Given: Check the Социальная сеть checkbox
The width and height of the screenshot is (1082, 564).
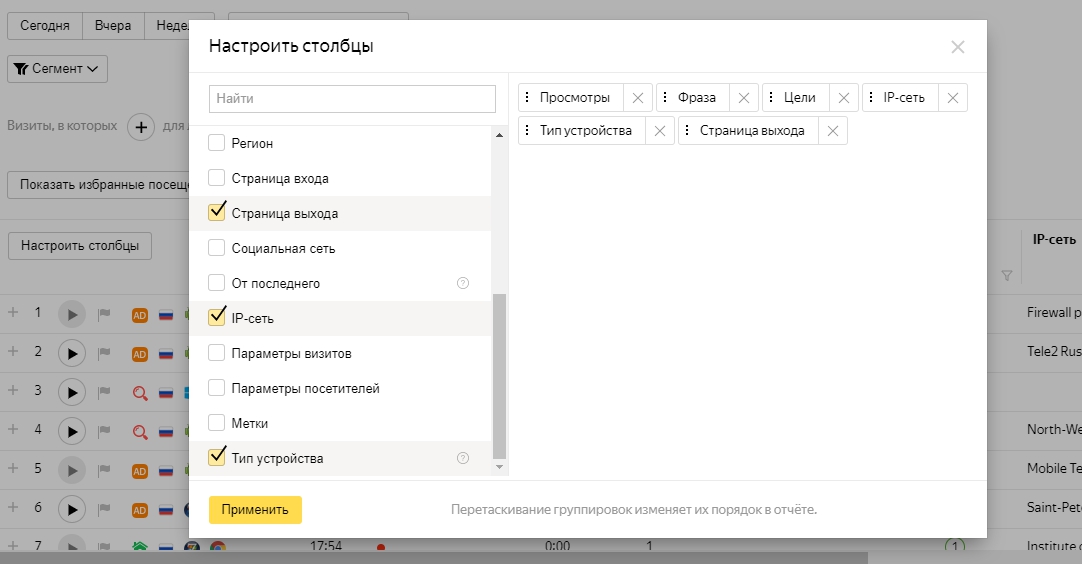Looking at the screenshot, I should (216, 248).
